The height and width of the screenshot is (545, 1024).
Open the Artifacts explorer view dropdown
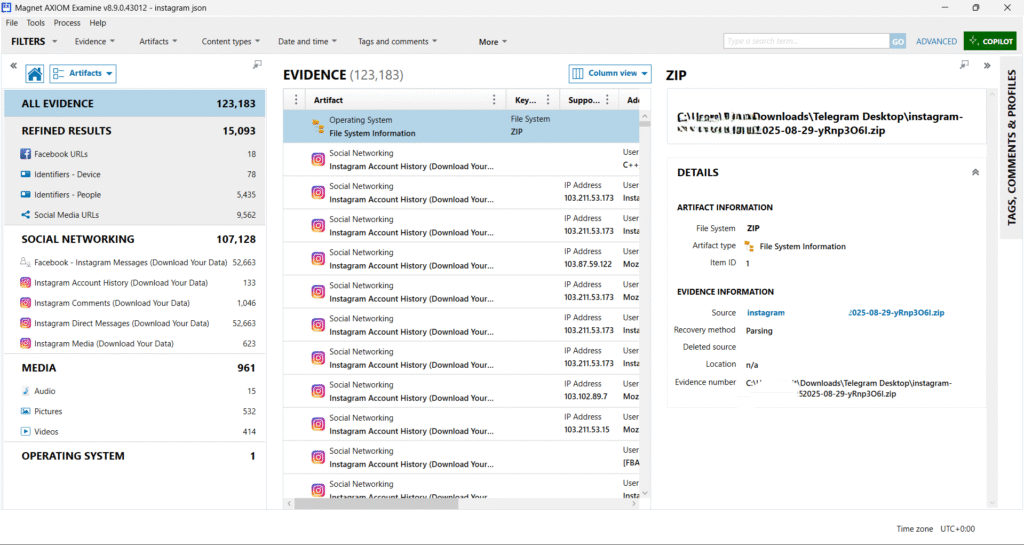coord(83,74)
